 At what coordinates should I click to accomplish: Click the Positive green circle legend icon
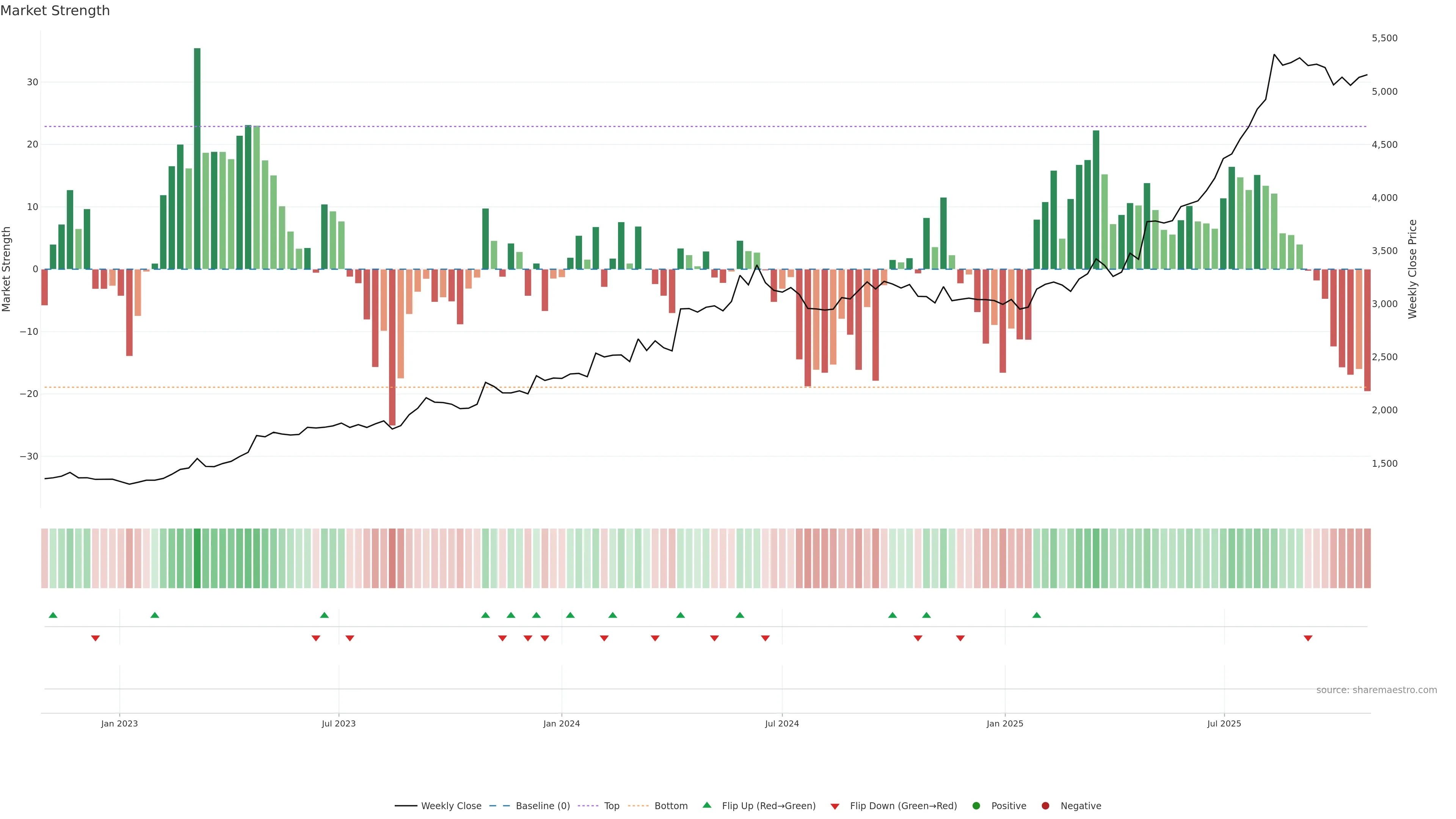point(976,806)
